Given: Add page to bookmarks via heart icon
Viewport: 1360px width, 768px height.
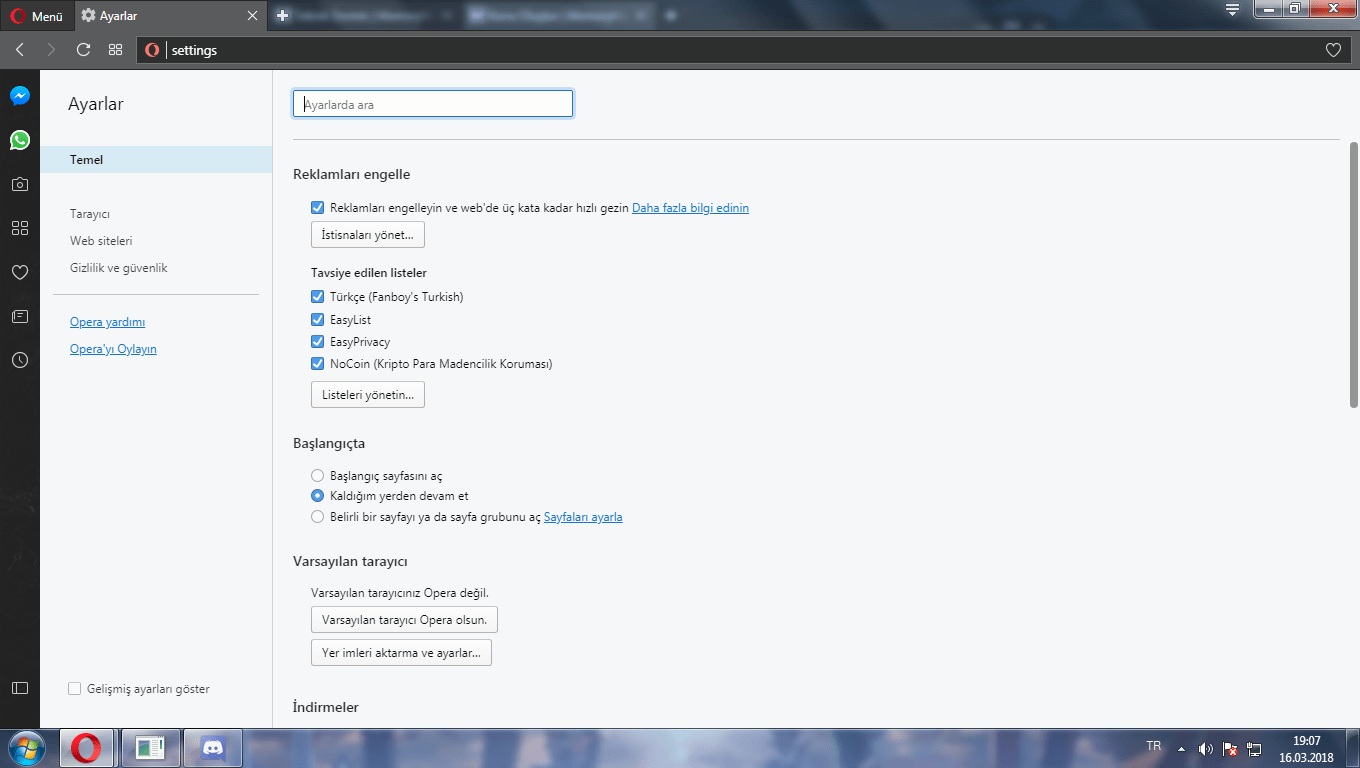Looking at the screenshot, I should point(1333,50).
